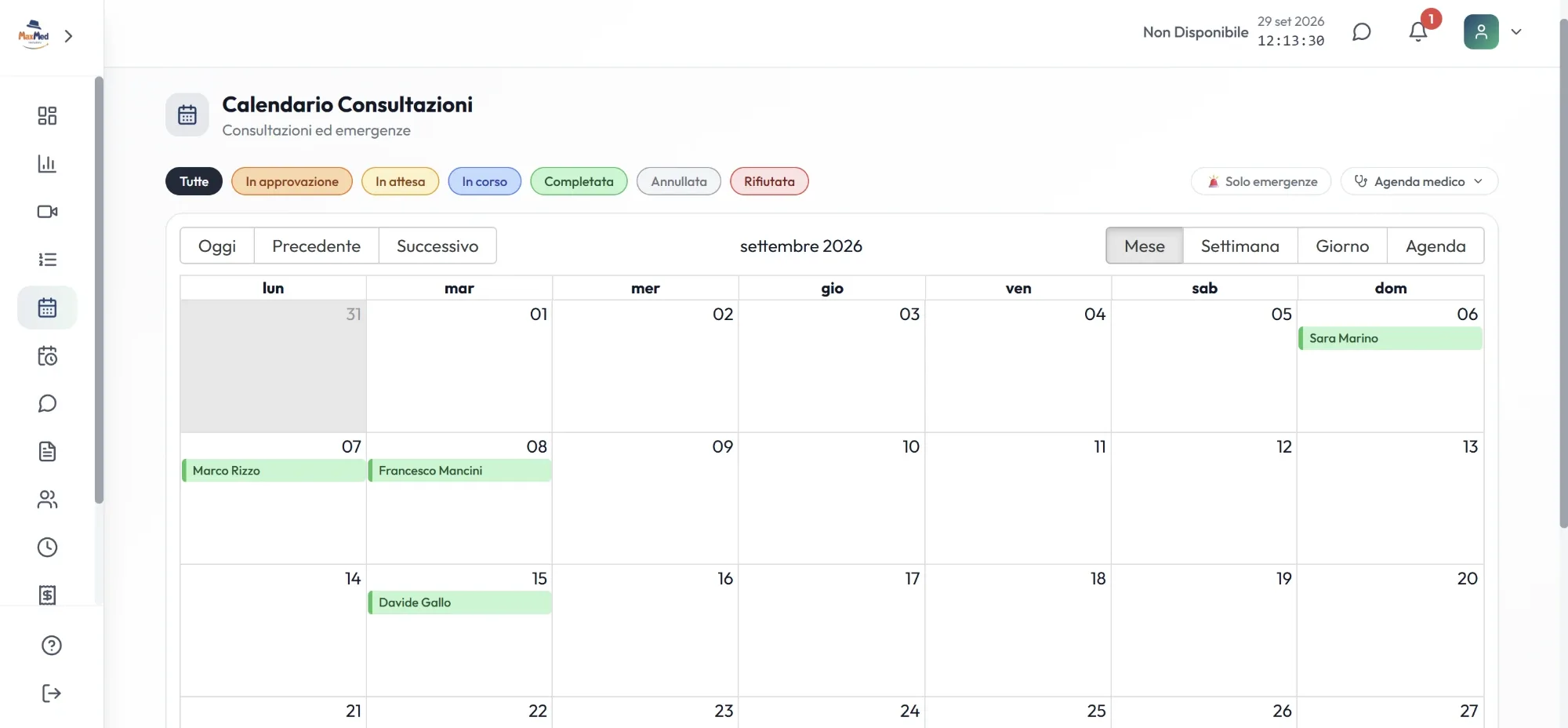Open the numbered list icon in sidebar
This screenshot has height=728, width=1568.
tap(47, 260)
